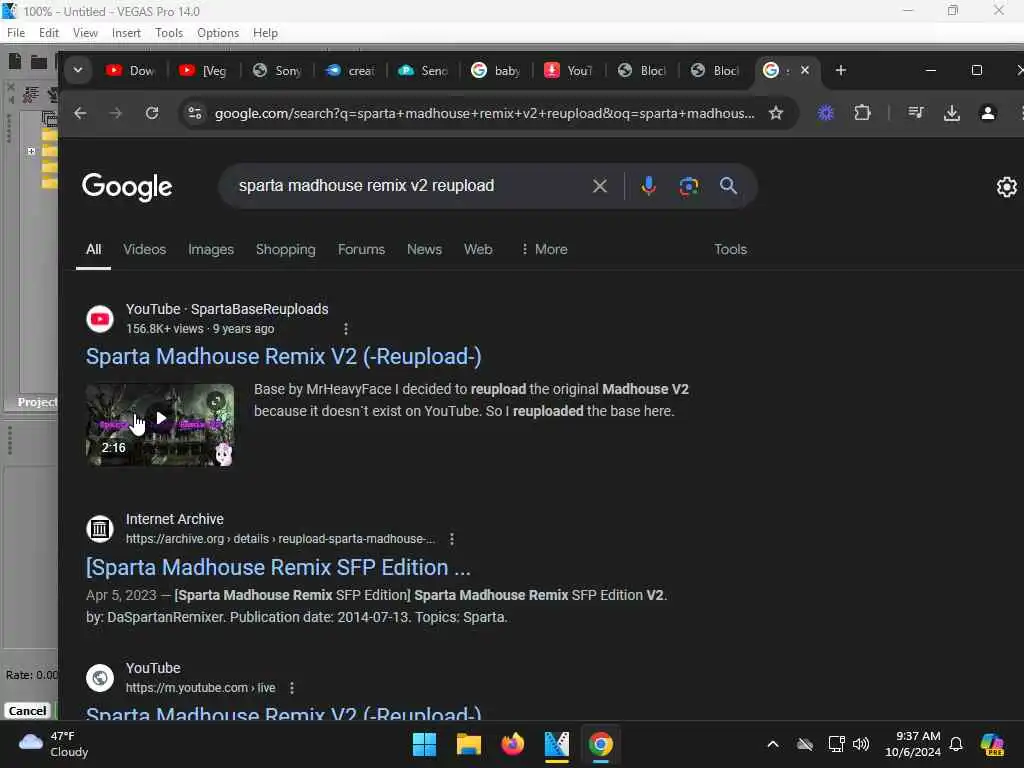This screenshot has width=1024, height=768.
Task: Switch to the 'Dow' YouTube tab
Action: (x=131, y=70)
